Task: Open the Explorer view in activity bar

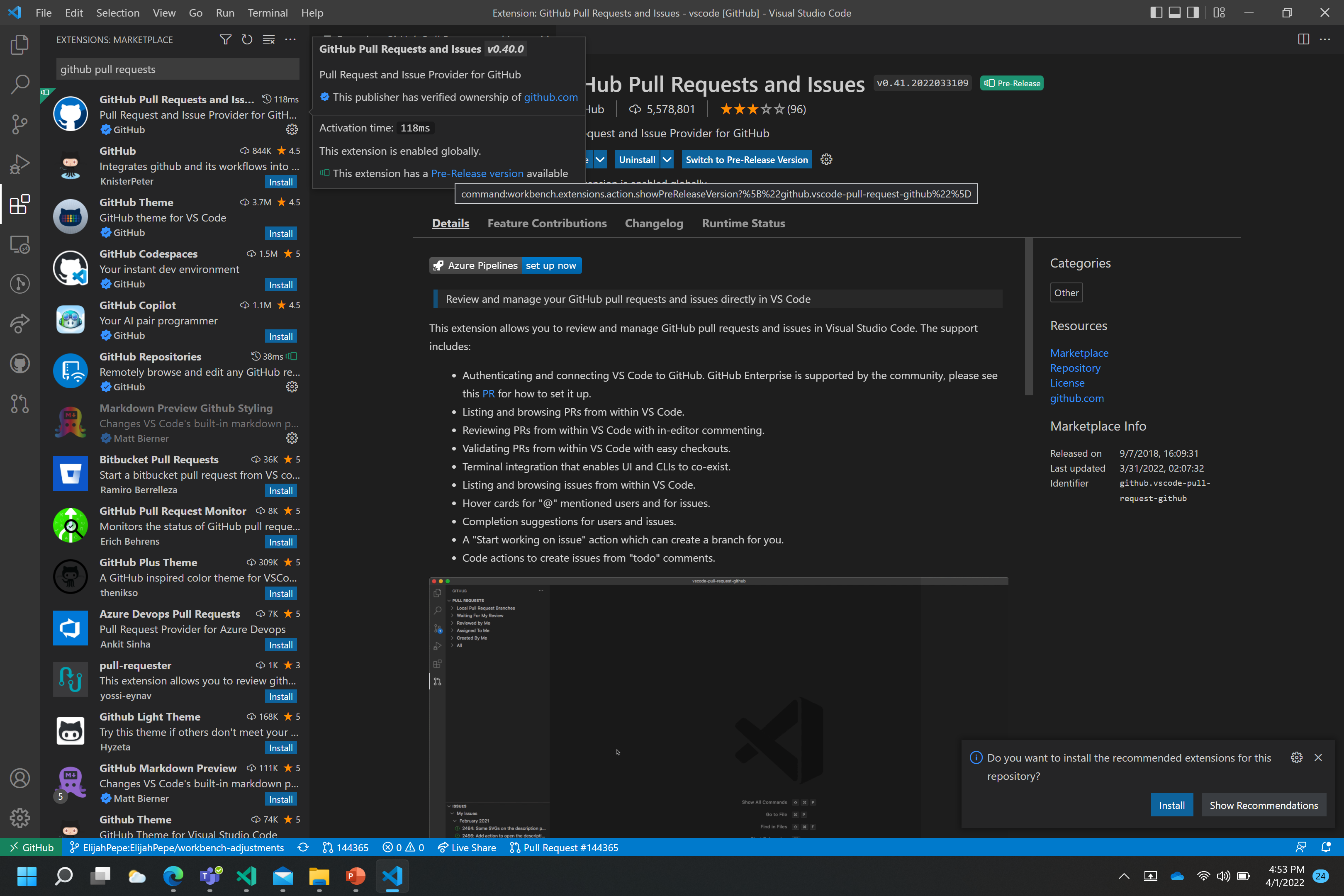Action: click(x=19, y=44)
